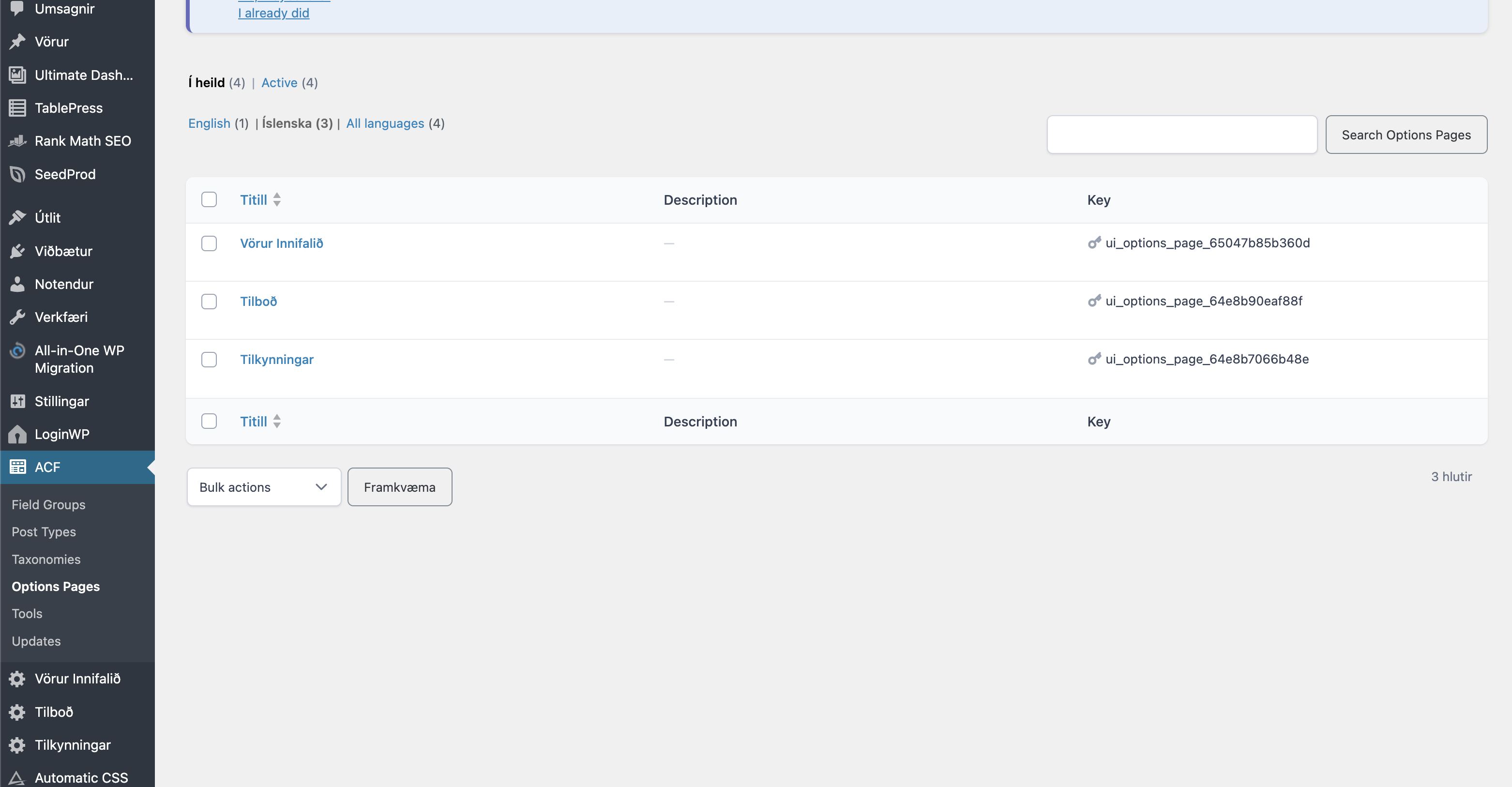This screenshot has height=787, width=1512.
Task: Sort by the bottom Titill column header
Action: point(254,422)
